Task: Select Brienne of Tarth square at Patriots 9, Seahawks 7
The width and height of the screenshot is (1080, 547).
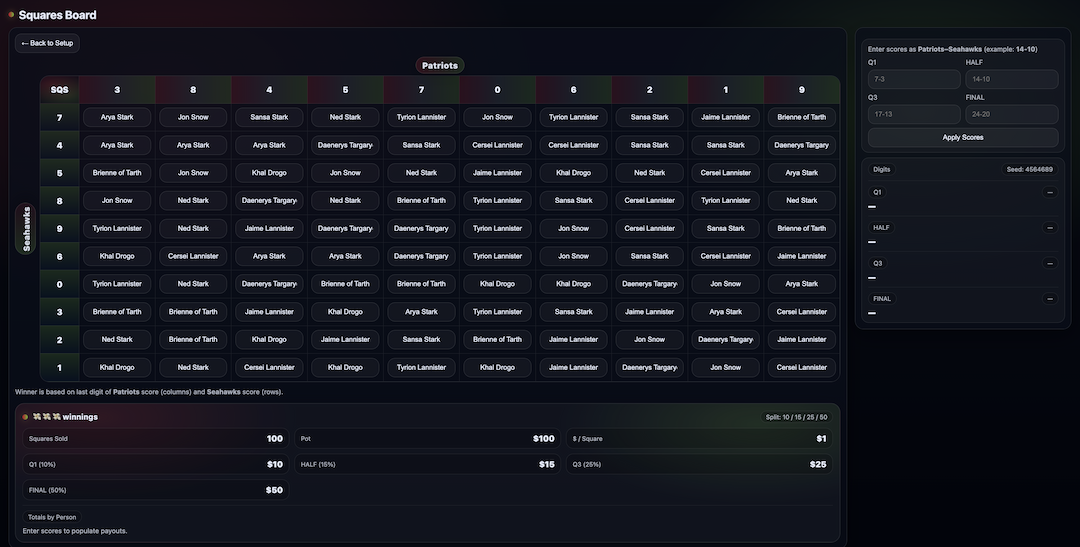Action: 802,117
